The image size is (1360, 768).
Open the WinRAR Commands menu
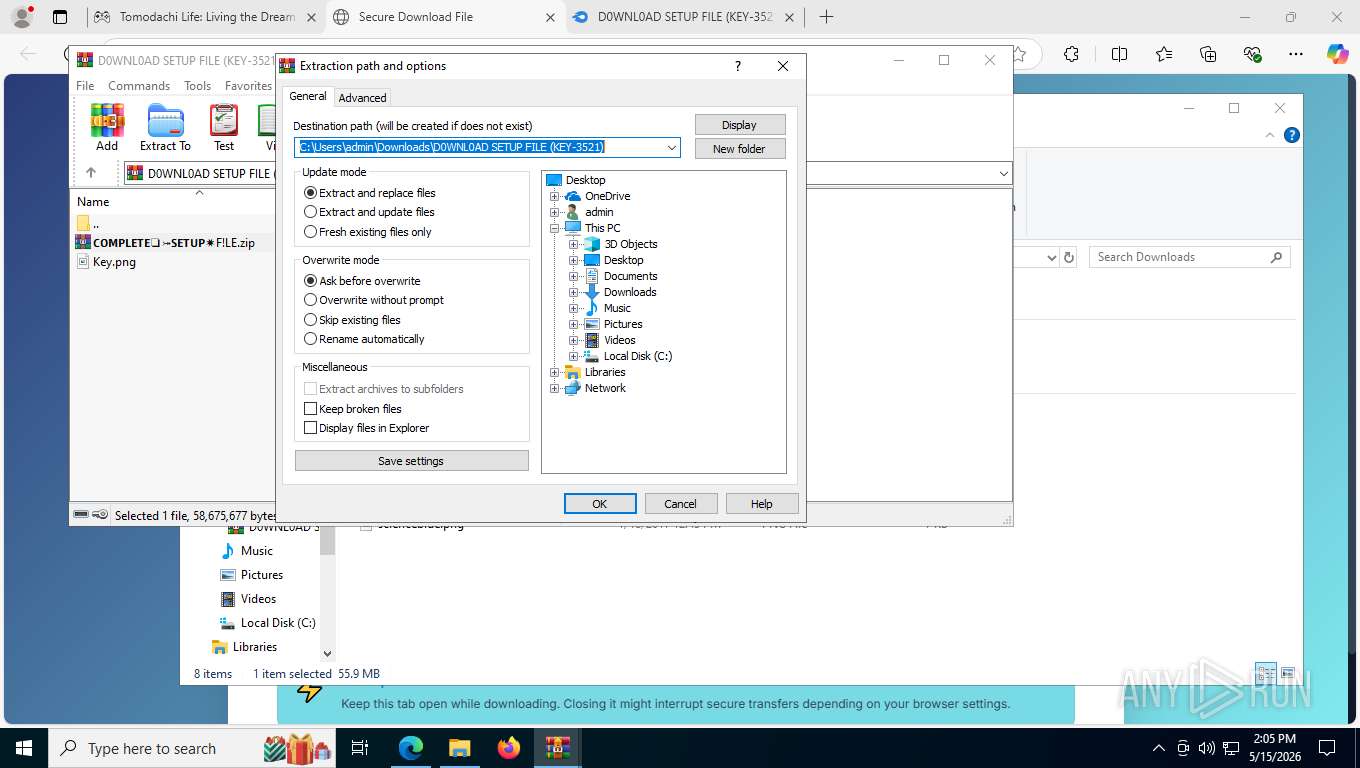pyautogui.click(x=139, y=86)
